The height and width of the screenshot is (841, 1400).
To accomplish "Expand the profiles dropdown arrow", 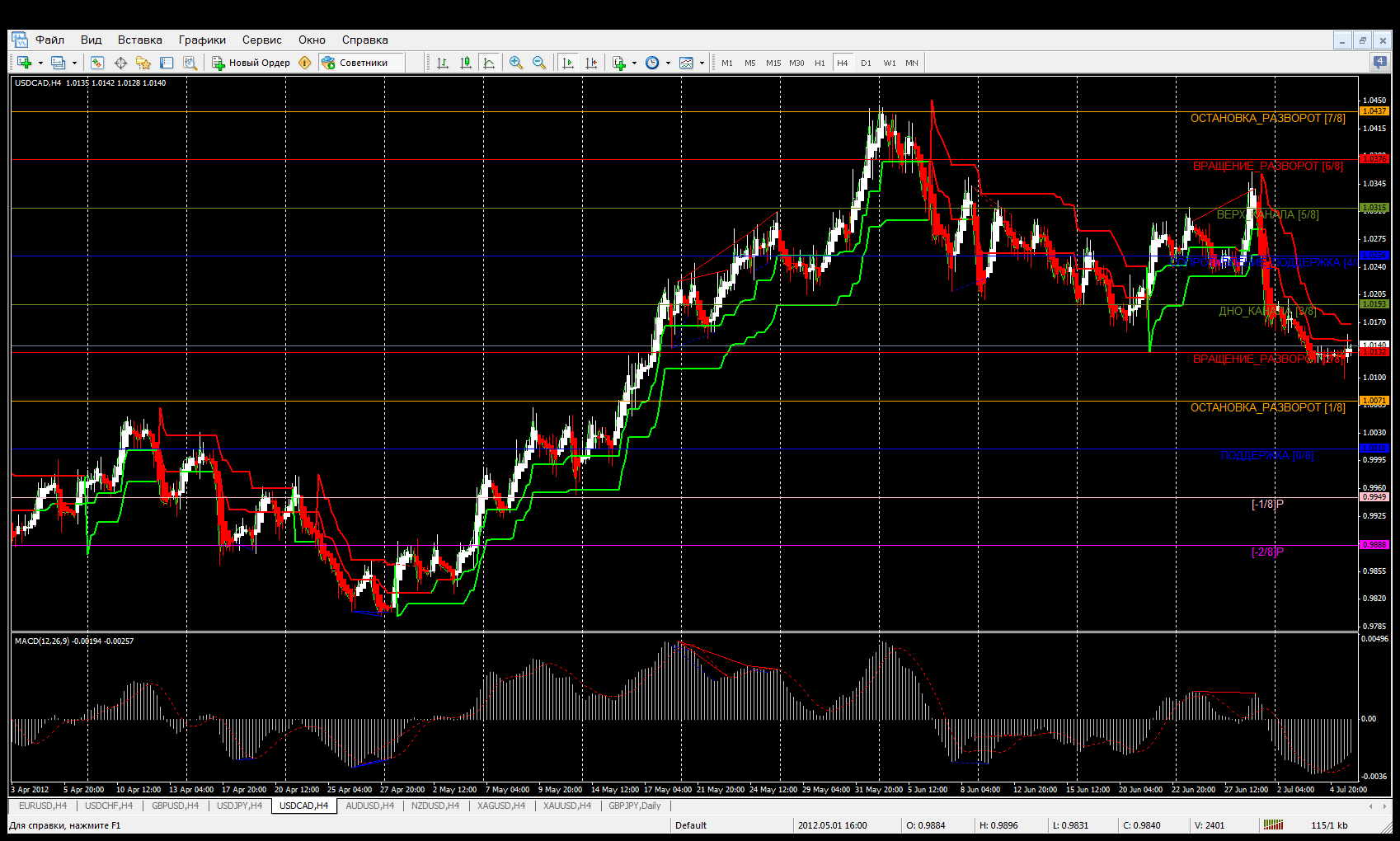I will pos(74,63).
